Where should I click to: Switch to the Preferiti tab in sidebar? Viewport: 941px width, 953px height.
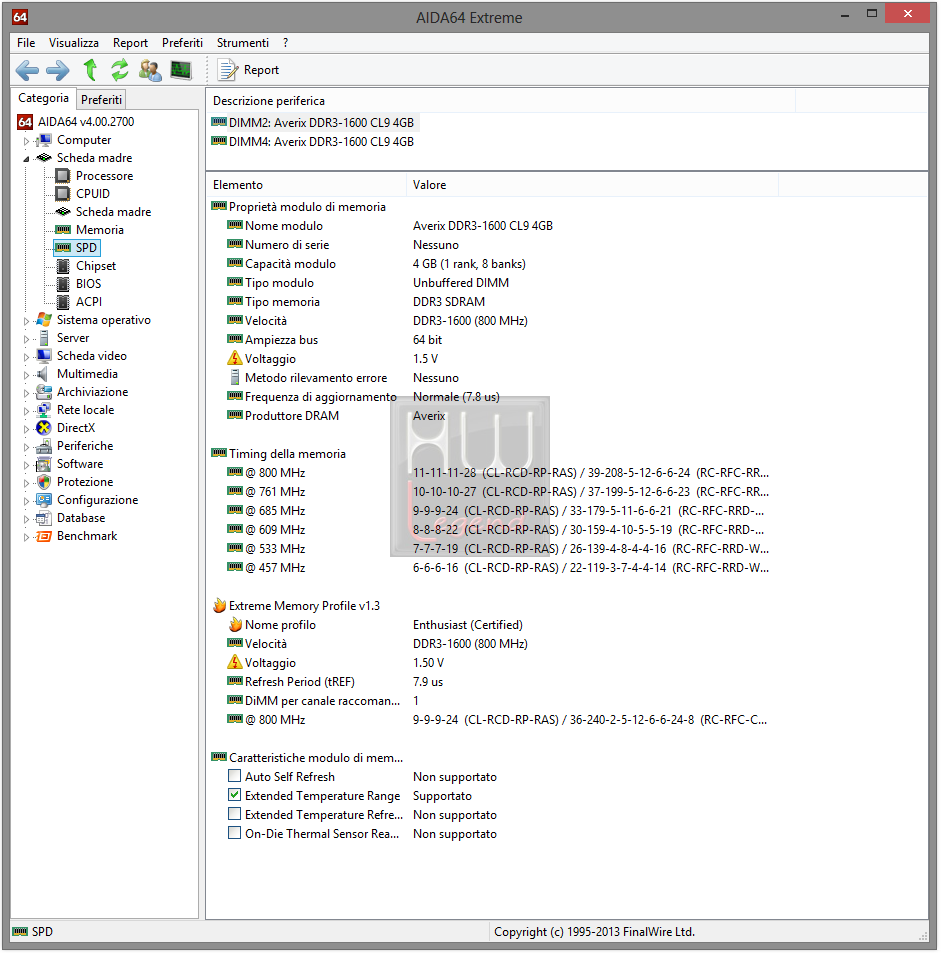102,99
